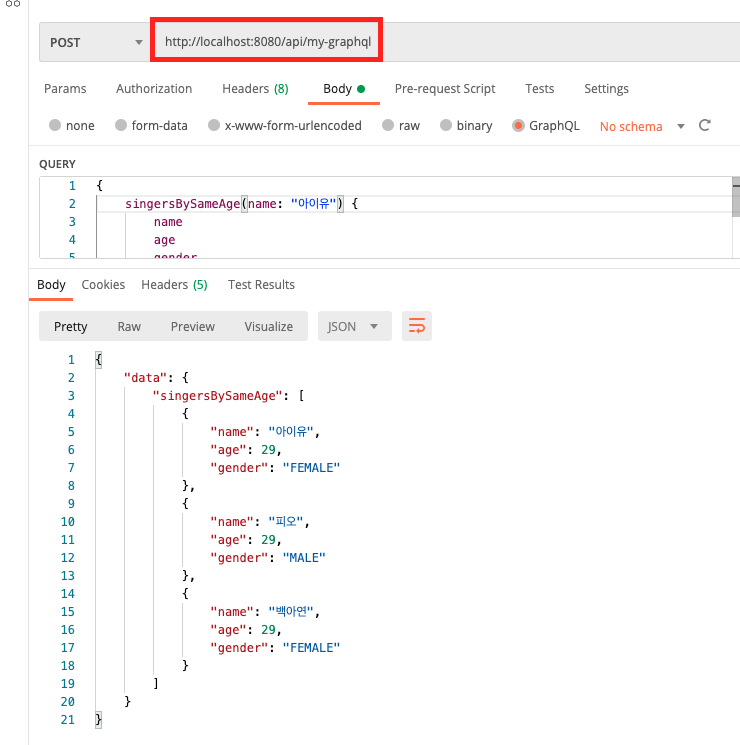
Task: Select the form-data radio button
Action: 121,125
